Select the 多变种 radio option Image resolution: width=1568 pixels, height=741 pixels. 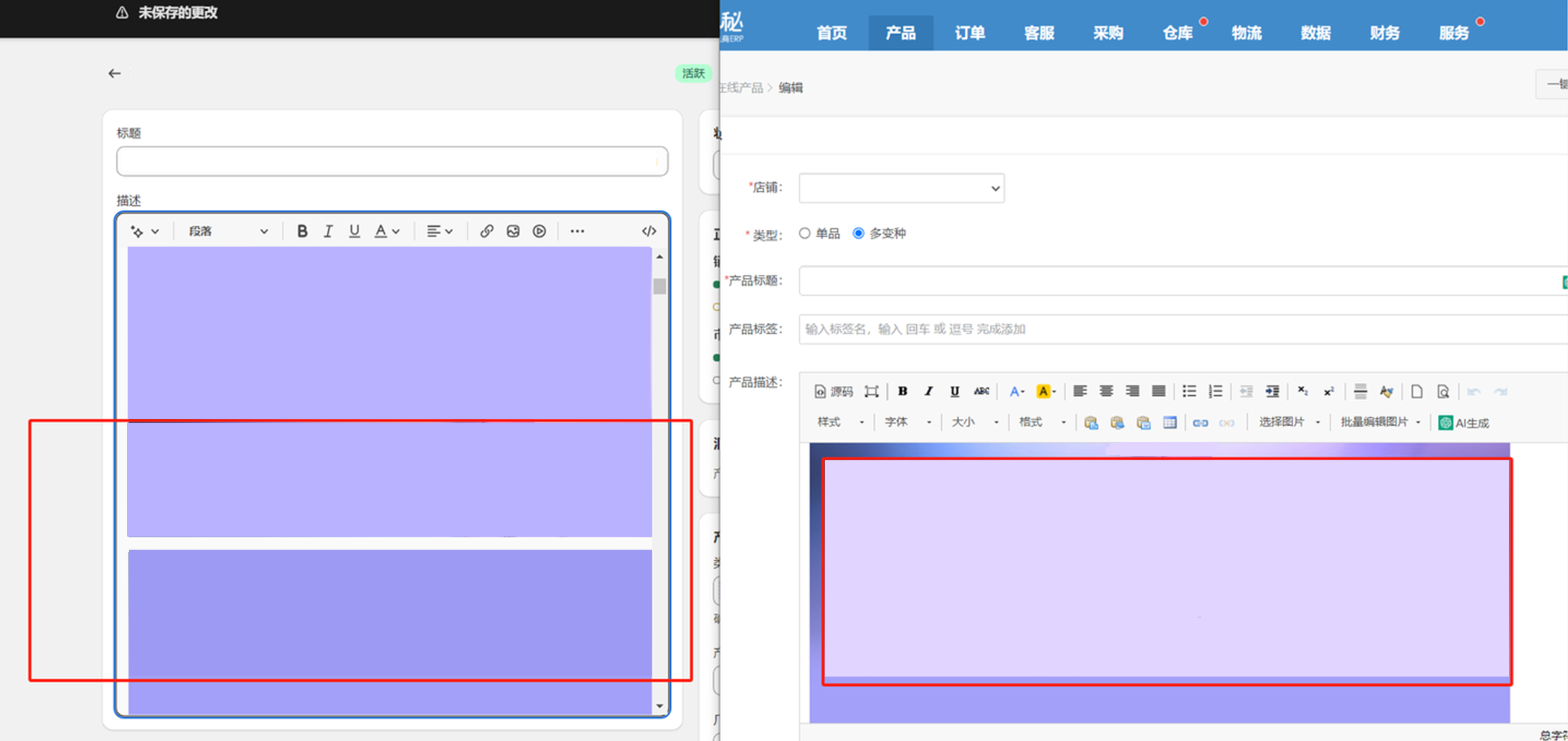858,233
